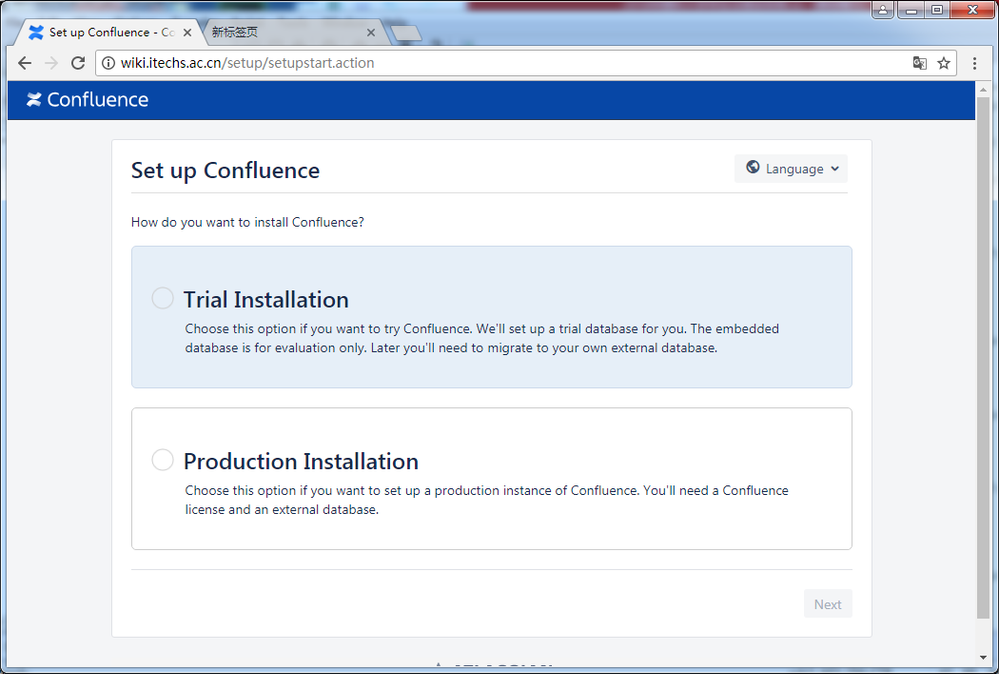The width and height of the screenshot is (999, 674).
Task: Click the address bar URL field
Action: [x=526, y=63]
